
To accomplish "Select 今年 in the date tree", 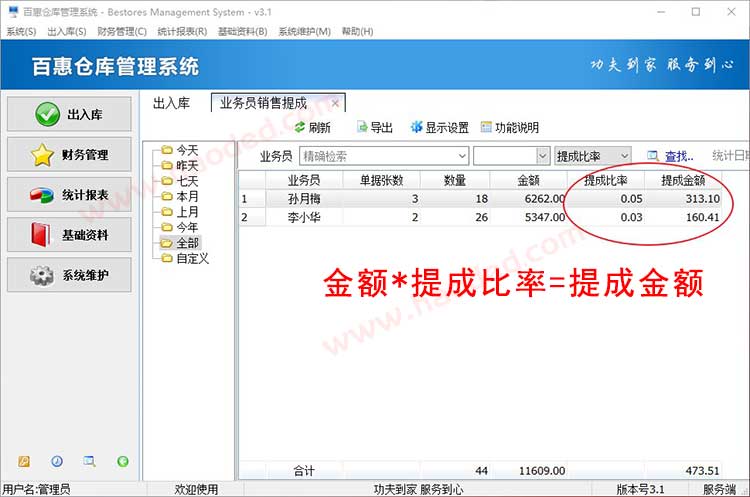I will pyautogui.click(x=187, y=227).
